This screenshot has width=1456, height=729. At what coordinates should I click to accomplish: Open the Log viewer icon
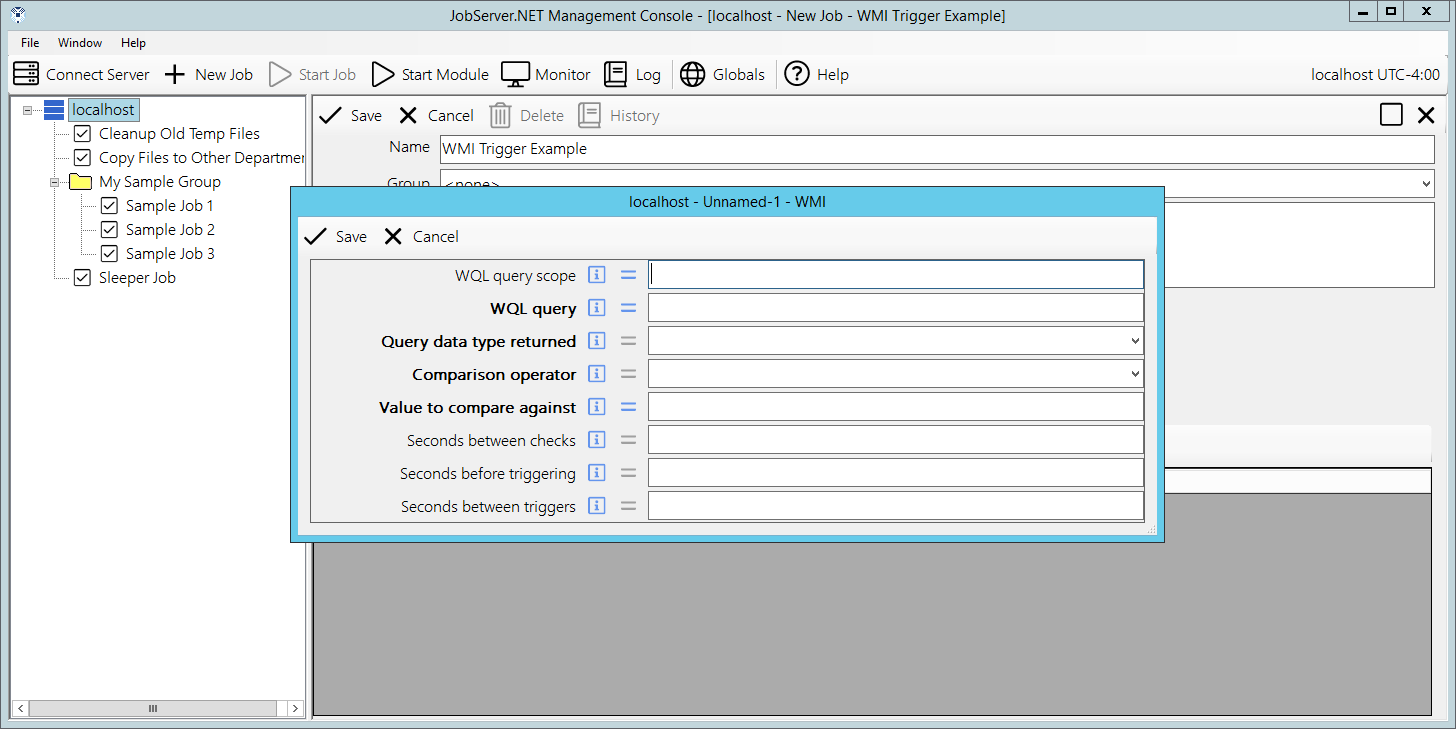(615, 74)
